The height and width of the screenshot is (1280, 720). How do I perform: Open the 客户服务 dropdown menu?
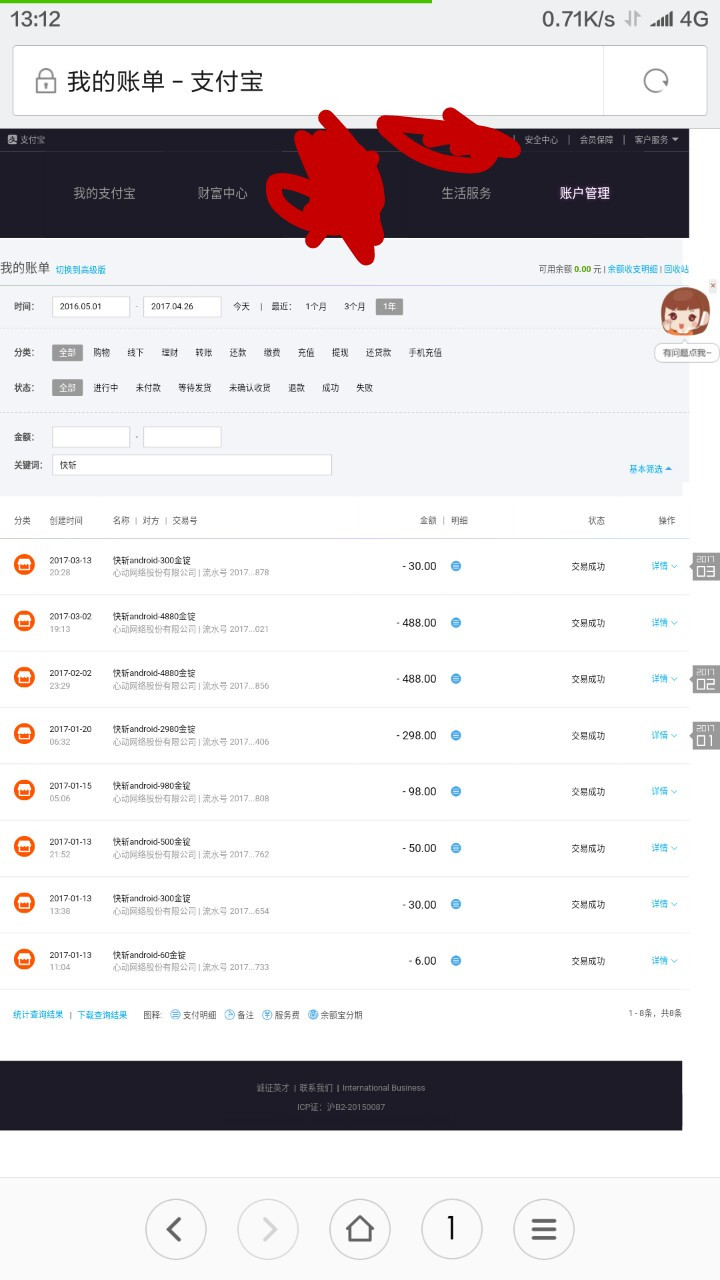(x=657, y=140)
